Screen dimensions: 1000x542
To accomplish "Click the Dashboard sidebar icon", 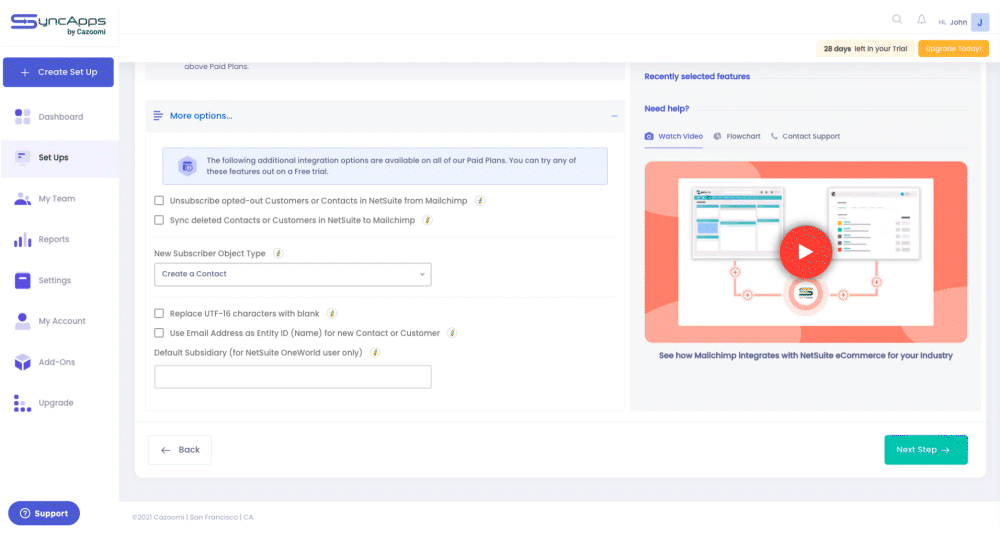I will tap(22, 117).
